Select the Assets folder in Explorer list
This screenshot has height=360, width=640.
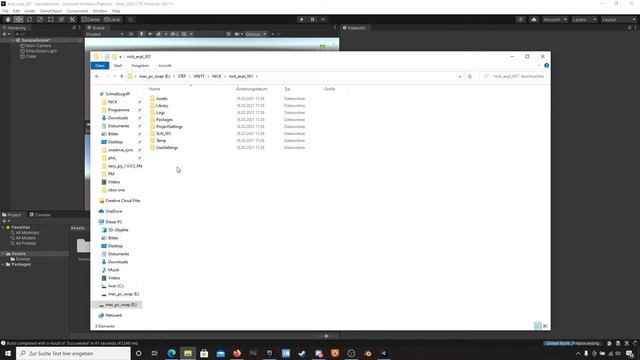[x=162, y=99]
